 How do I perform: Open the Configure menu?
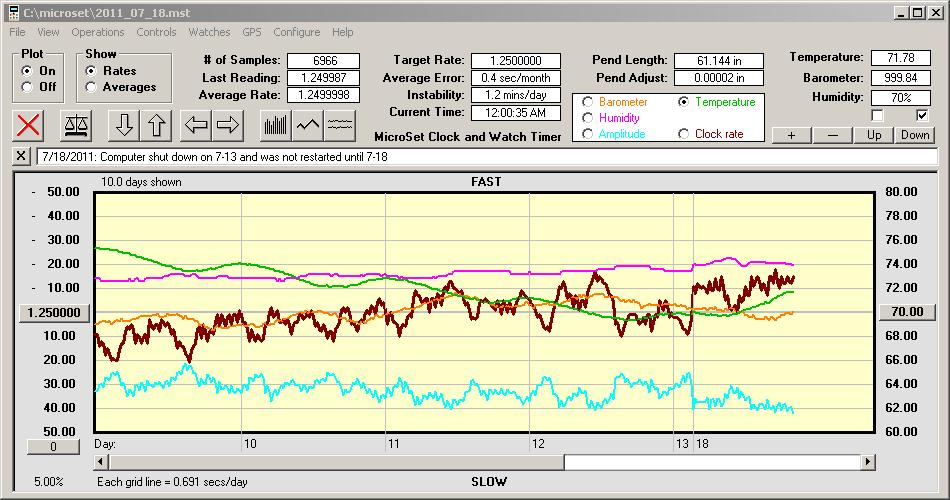tap(296, 32)
